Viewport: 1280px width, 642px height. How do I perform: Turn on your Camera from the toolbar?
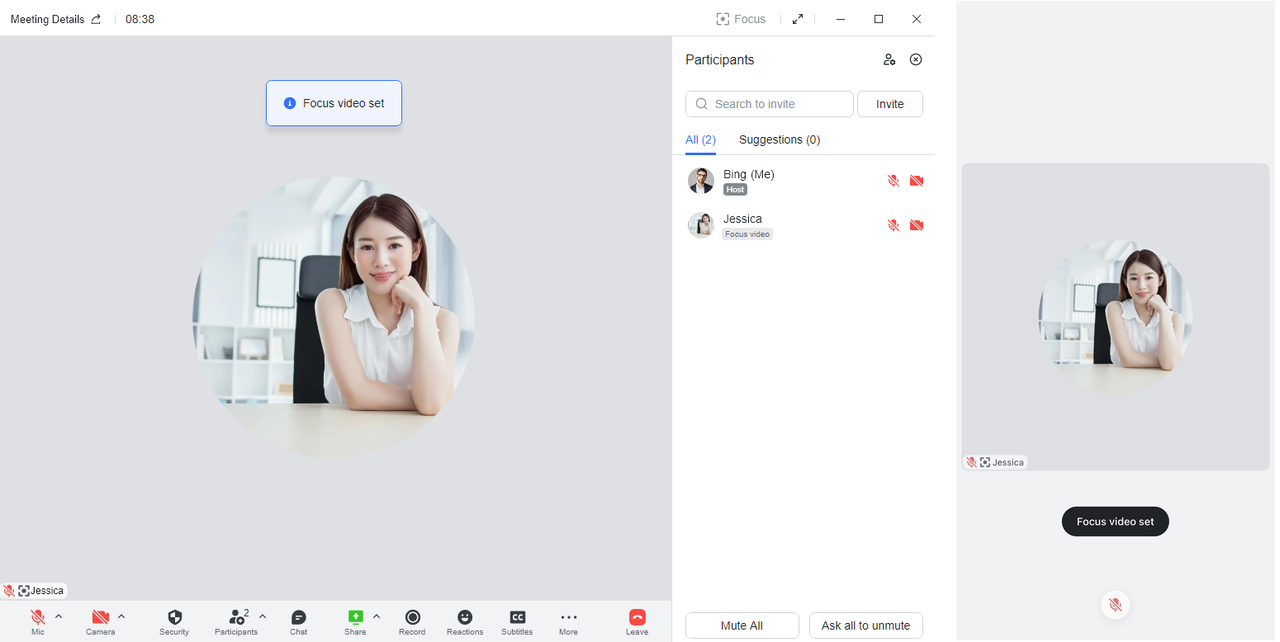(x=100, y=620)
